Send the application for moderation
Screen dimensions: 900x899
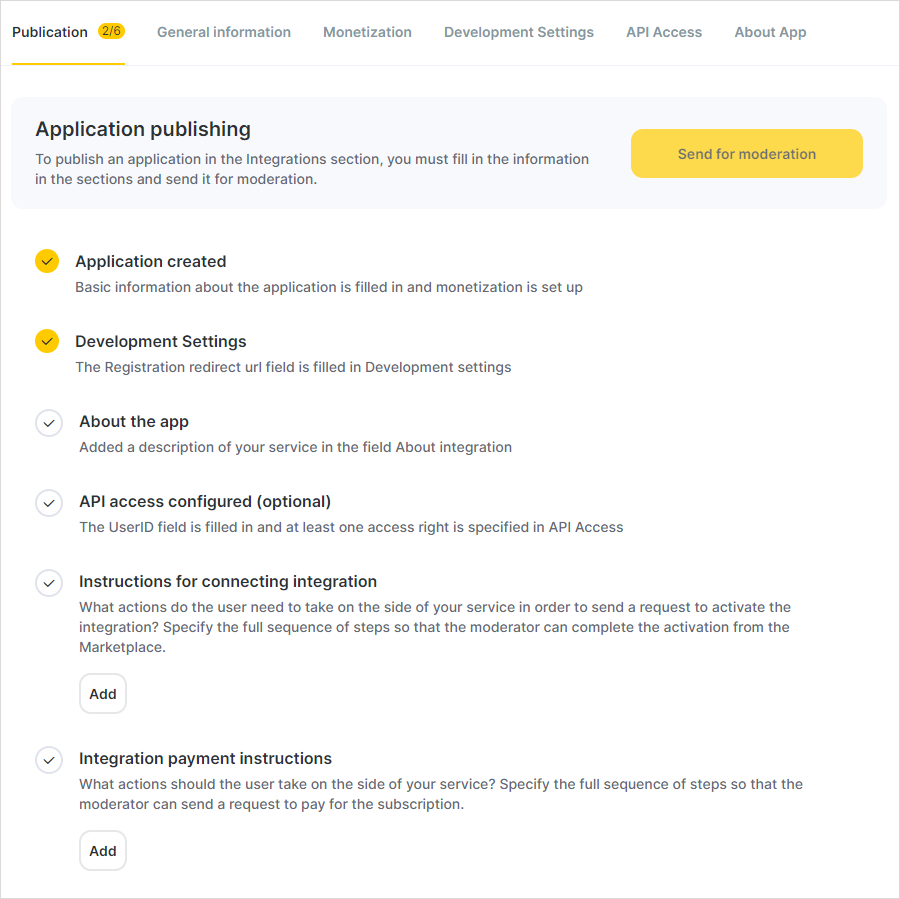(747, 153)
